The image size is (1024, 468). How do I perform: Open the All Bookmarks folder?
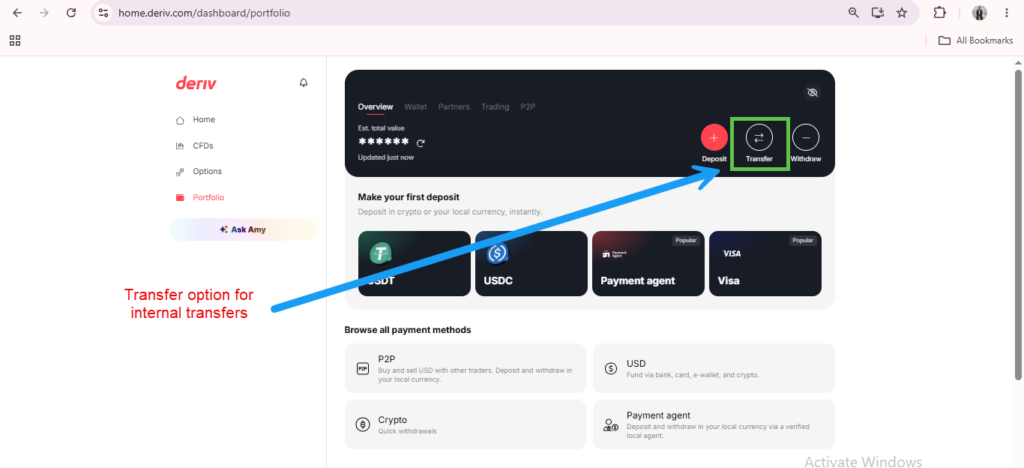click(x=975, y=40)
